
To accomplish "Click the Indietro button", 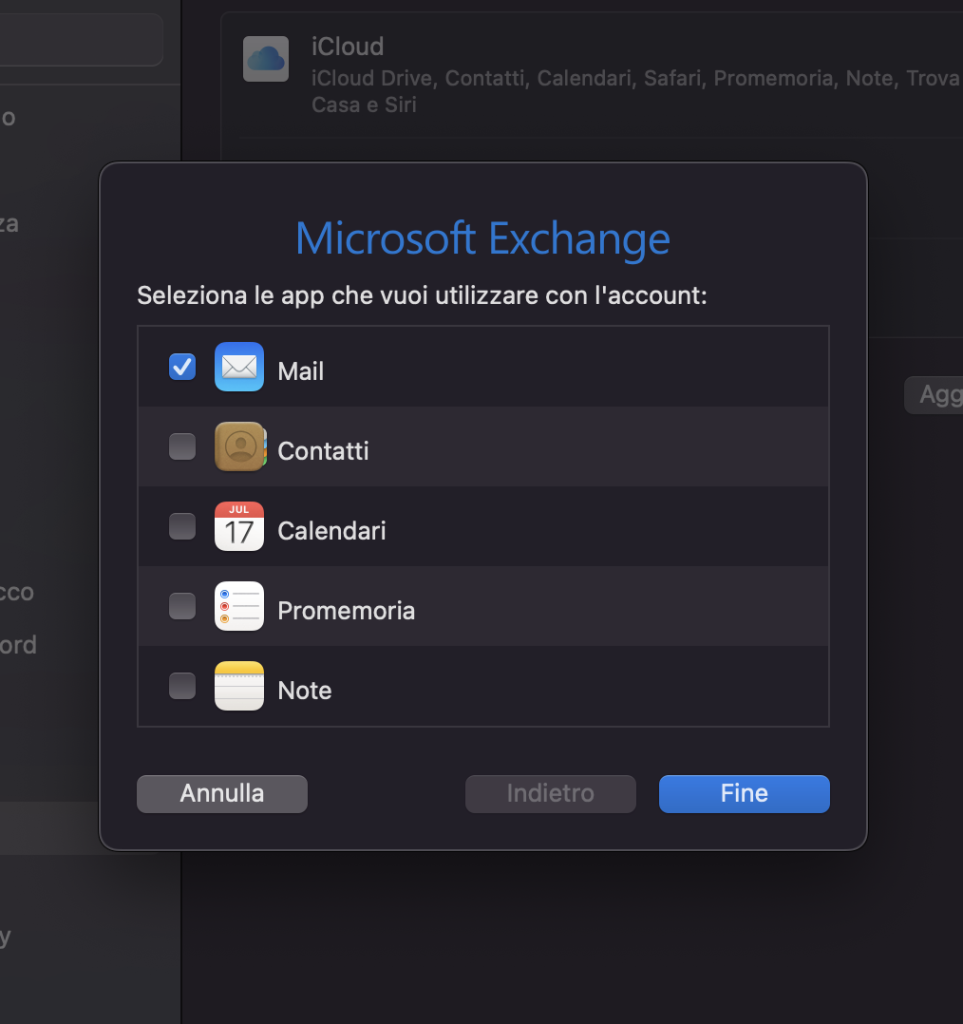I will tap(550, 793).
